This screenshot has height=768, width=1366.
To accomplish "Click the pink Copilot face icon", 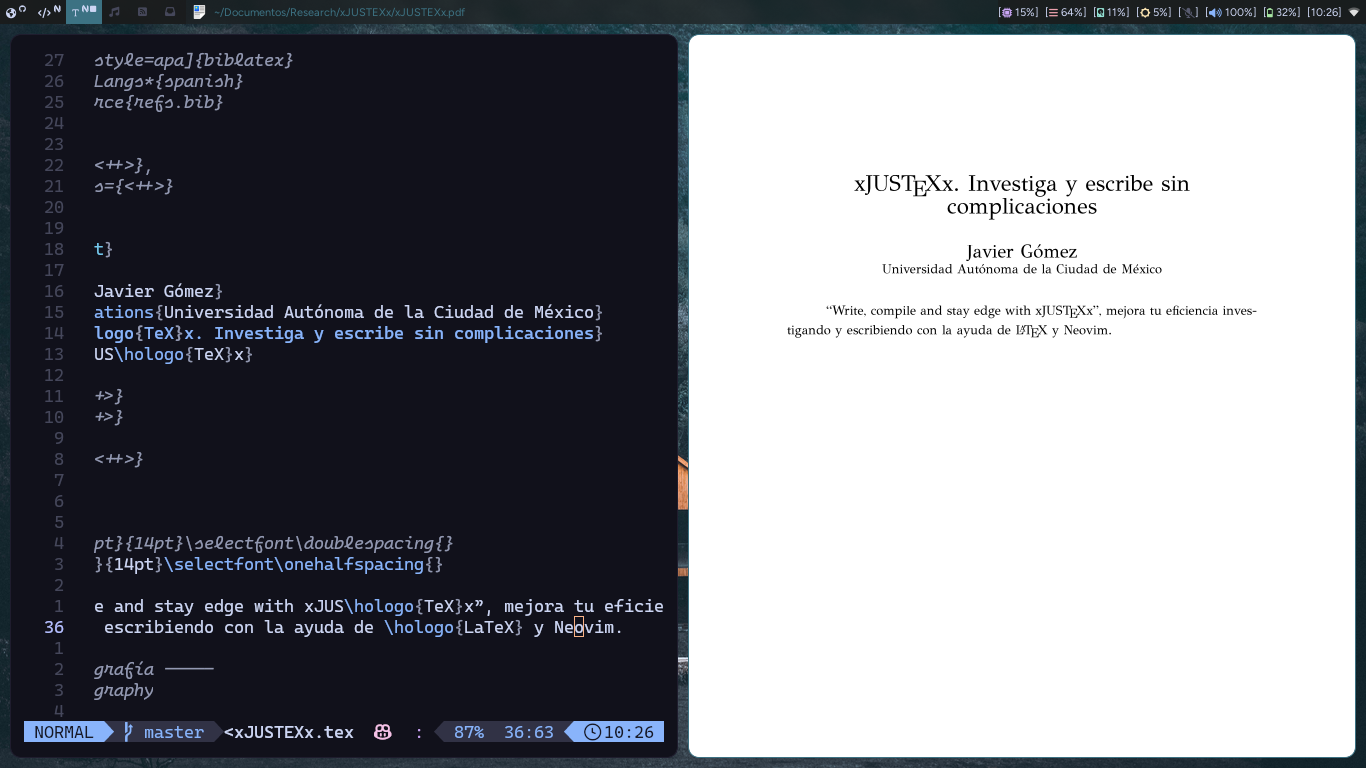I will 382,732.
